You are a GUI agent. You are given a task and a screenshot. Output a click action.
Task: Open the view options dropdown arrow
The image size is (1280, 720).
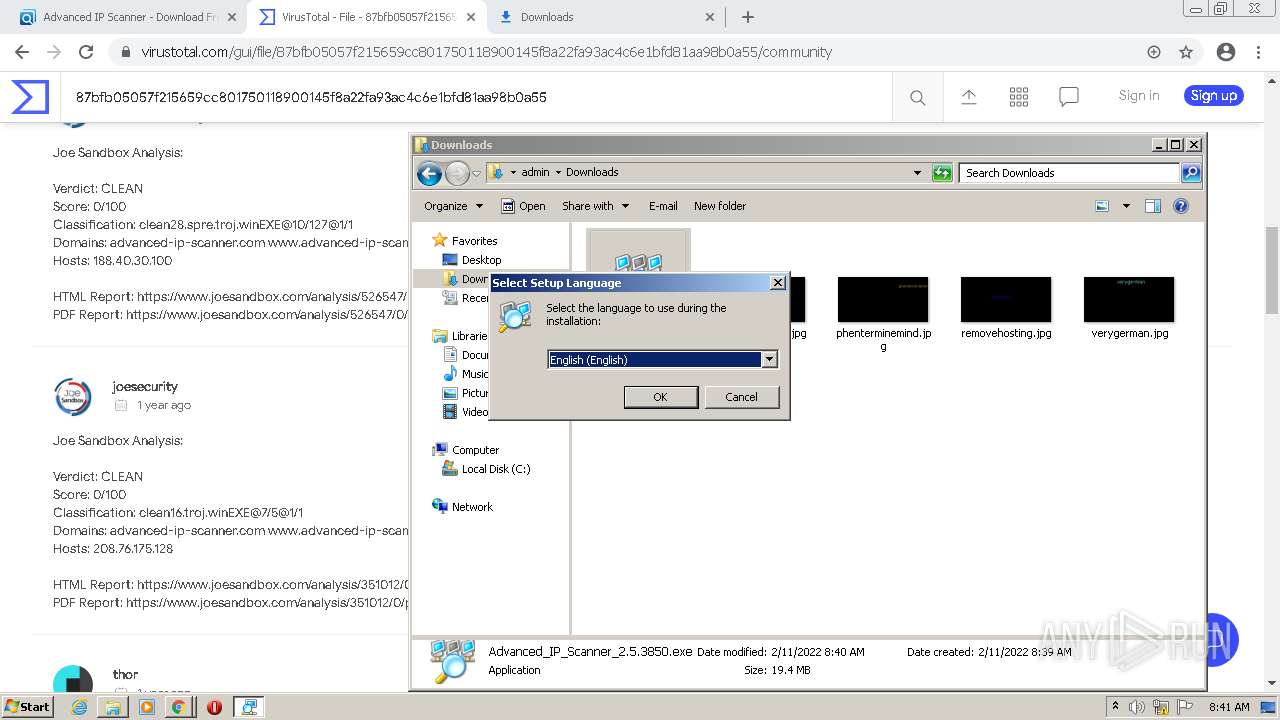click(x=1126, y=206)
